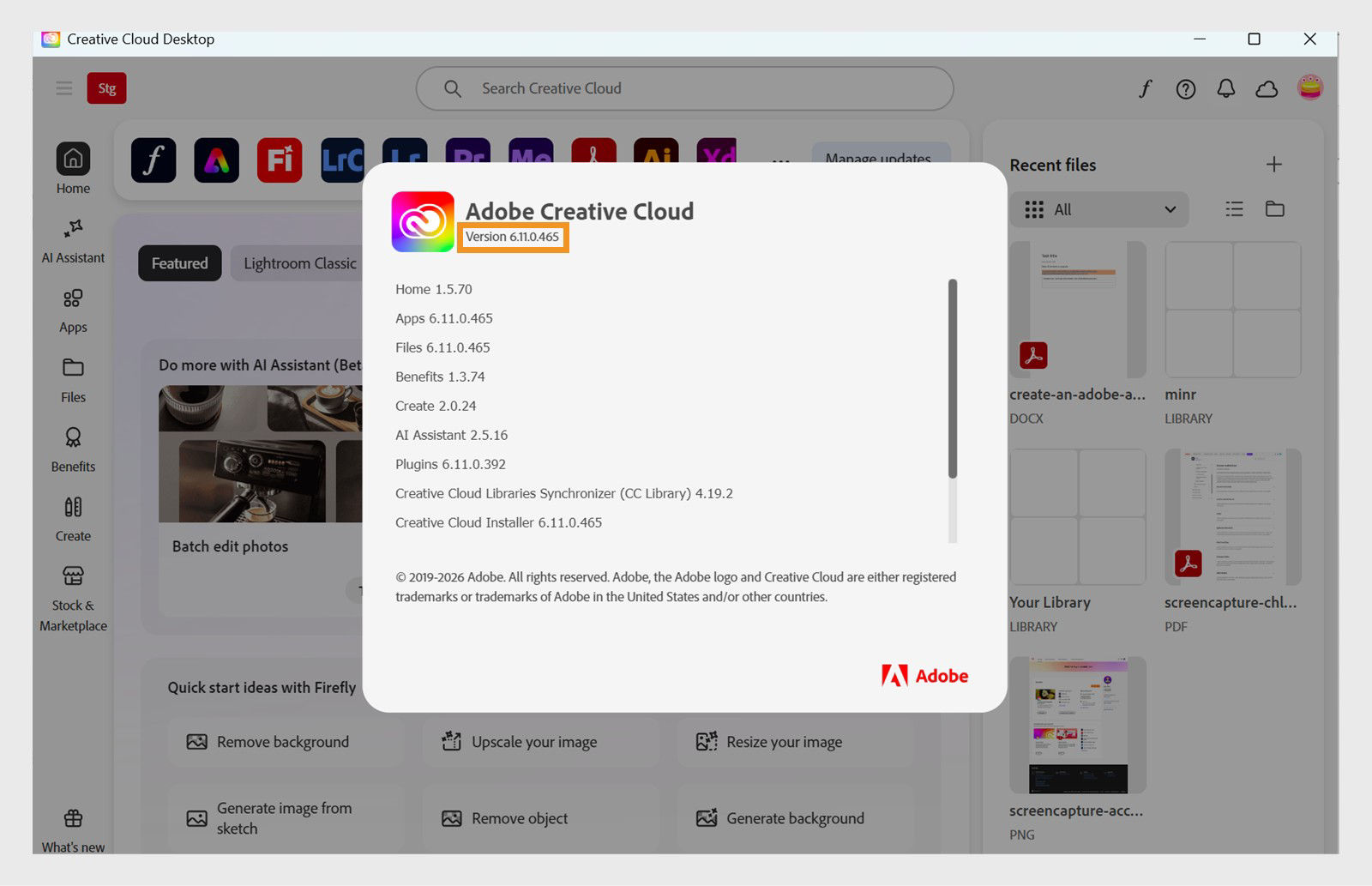This screenshot has height=886, width=1372.
Task: Open screencapture-acc... PNG thumbnail
Action: point(1078,726)
